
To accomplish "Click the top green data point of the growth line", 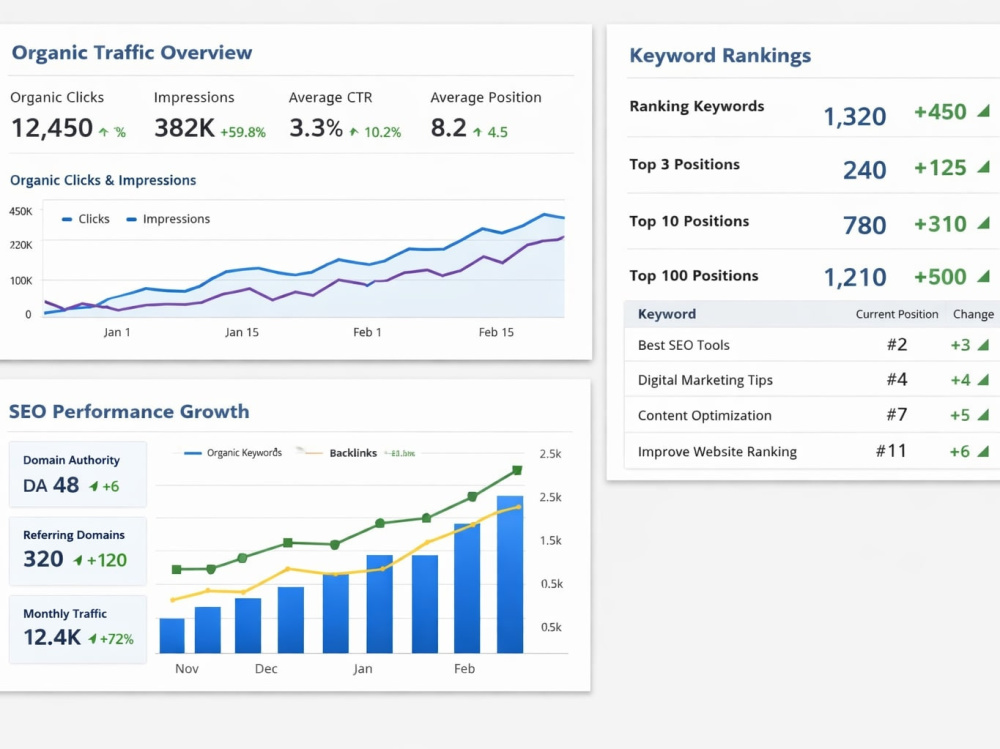I will click(517, 470).
